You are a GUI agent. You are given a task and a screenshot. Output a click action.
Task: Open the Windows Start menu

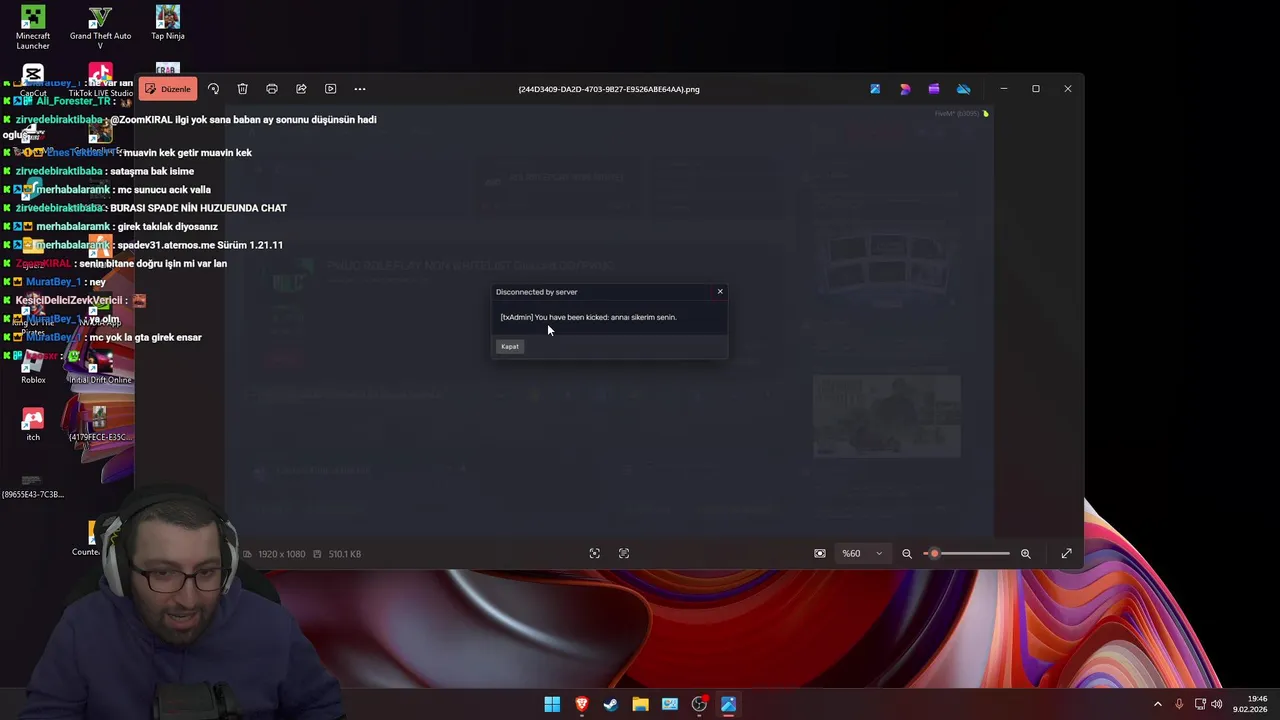[552, 704]
